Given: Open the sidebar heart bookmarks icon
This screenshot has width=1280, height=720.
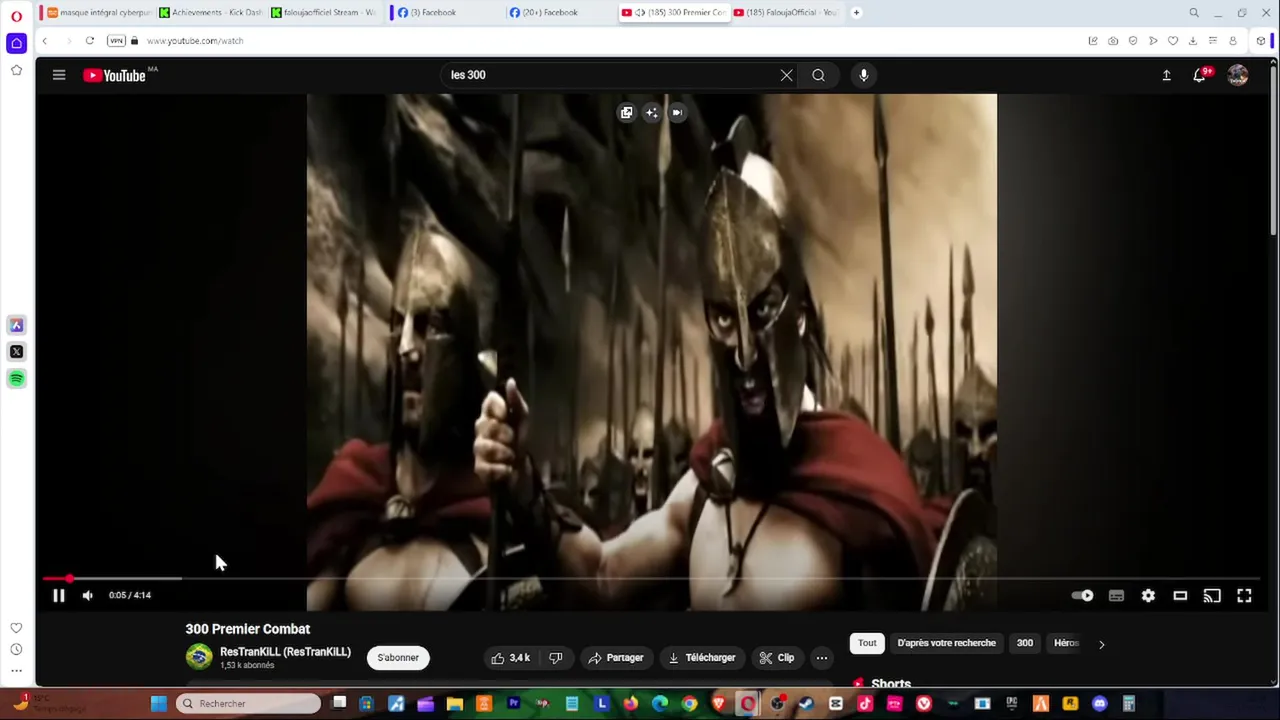Looking at the screenshot, I should [16, 628].
